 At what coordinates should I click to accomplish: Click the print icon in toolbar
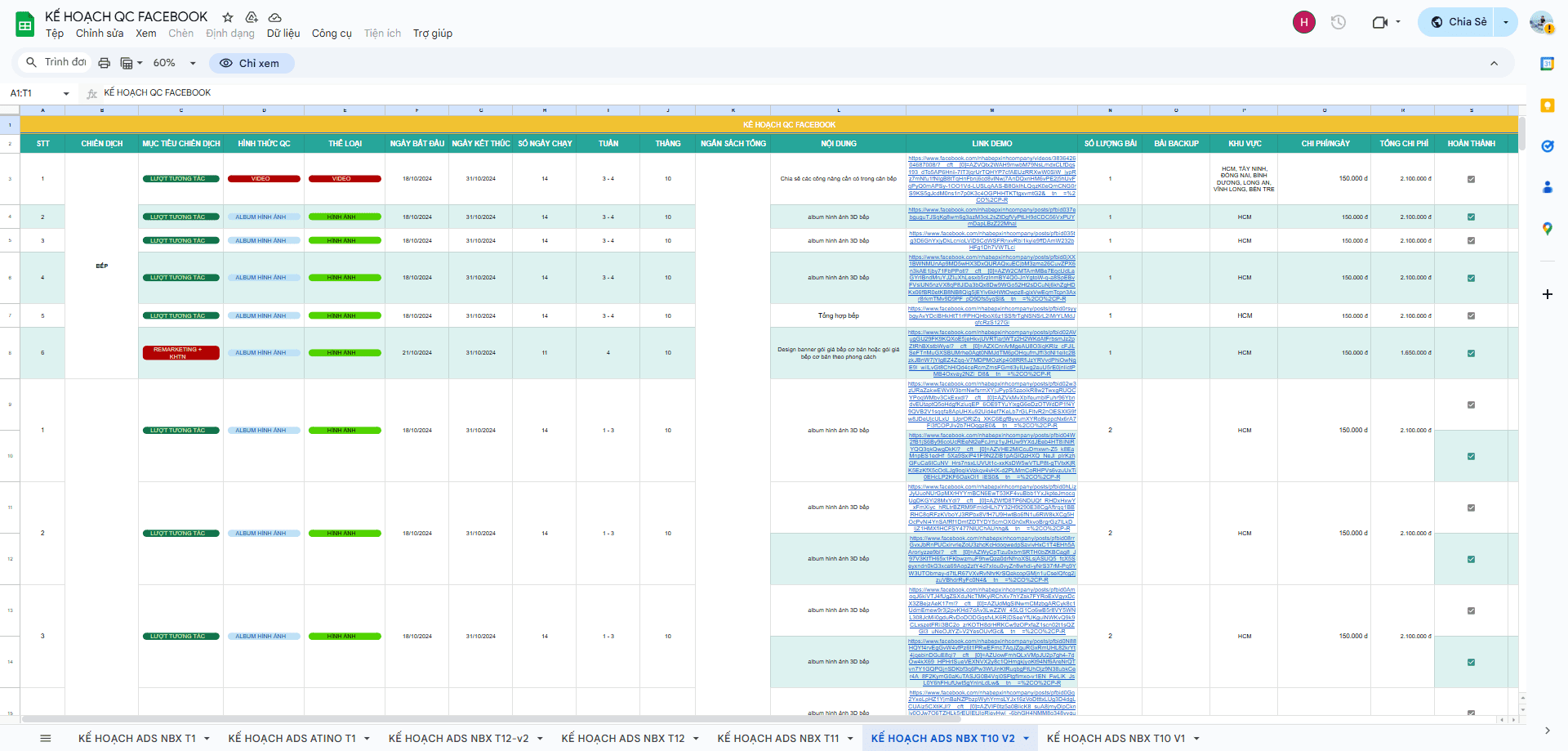[104, 63]
